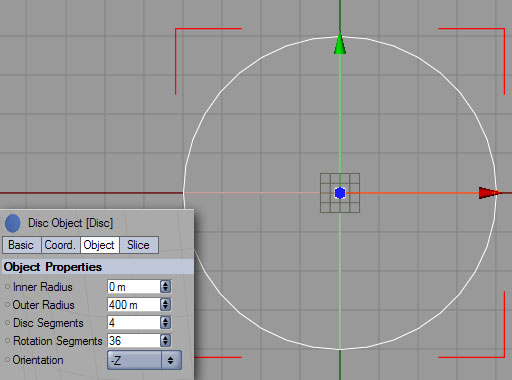512x380 pixels.
Task: Adjust the Disc Segments stepper arrows
Action: 166,323
